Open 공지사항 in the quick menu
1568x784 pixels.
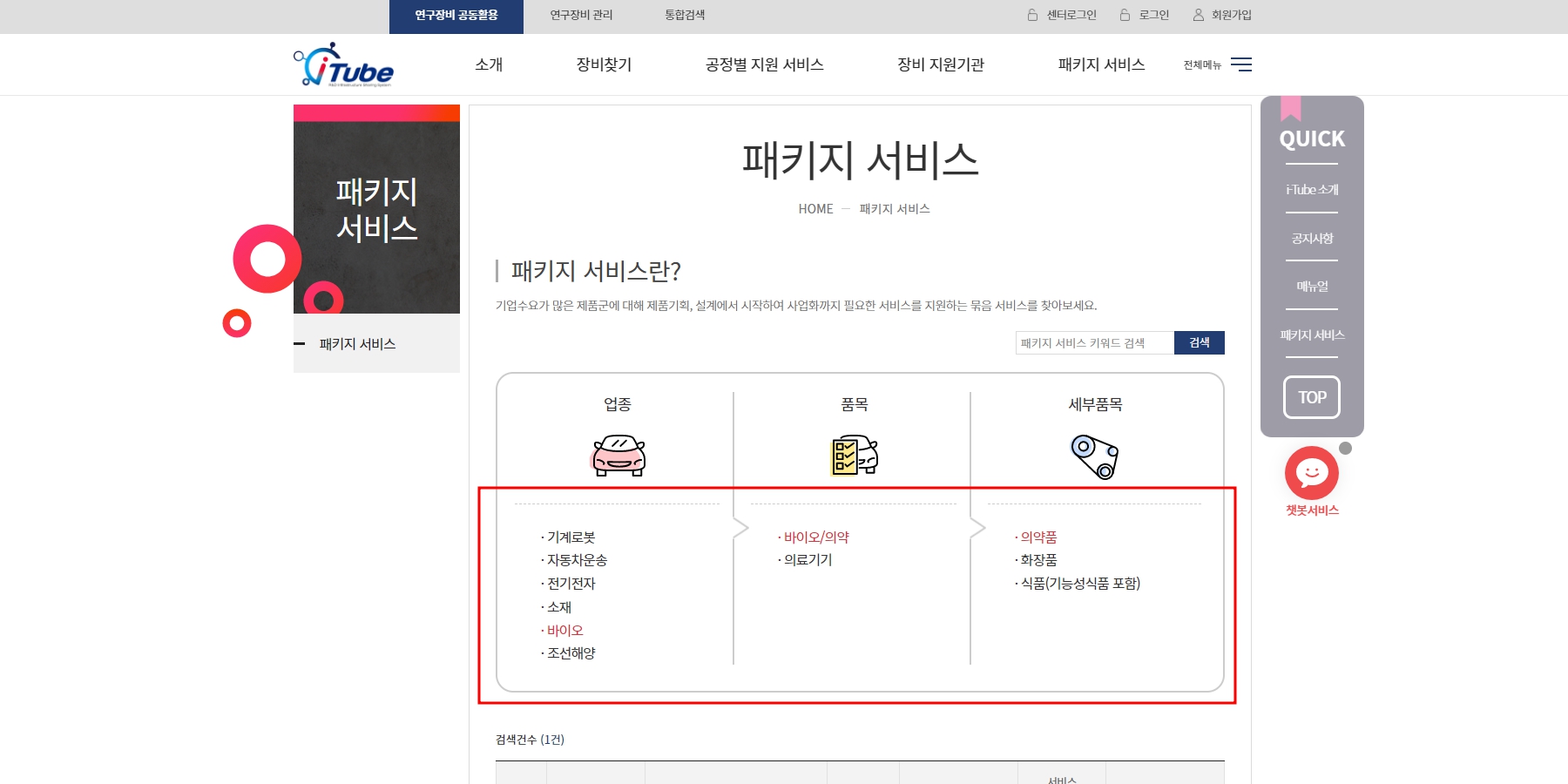point(1311,239)
